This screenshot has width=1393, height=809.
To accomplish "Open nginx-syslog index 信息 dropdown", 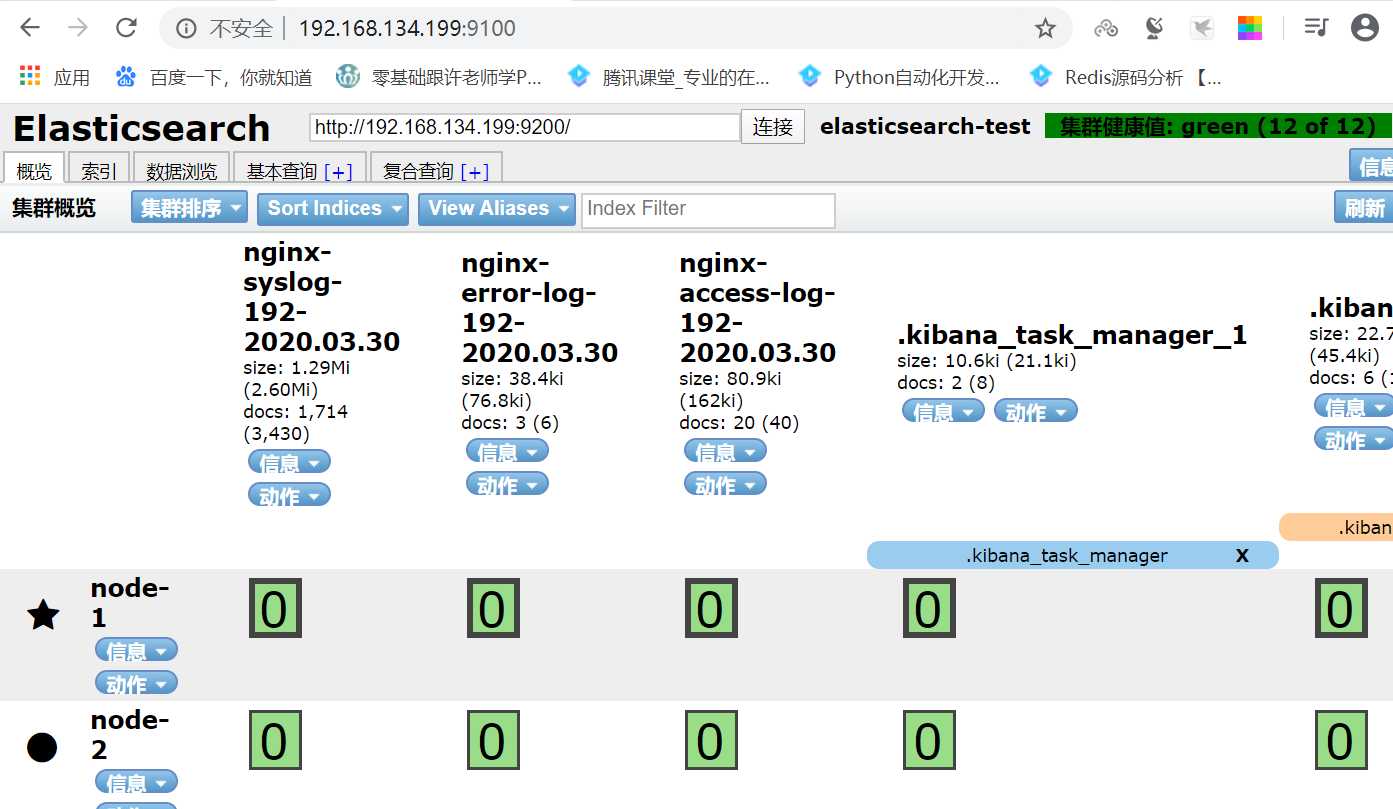I will [289, 462].
